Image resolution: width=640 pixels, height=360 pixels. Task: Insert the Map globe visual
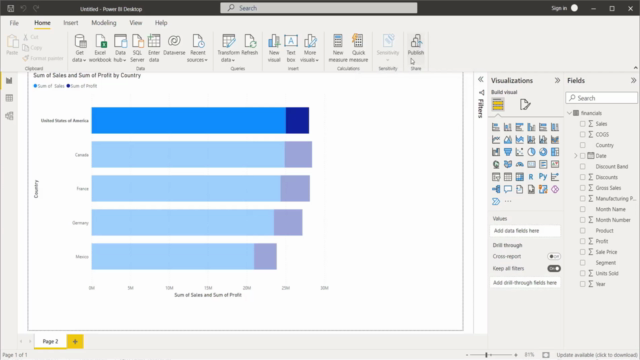[x=496, y=164]
